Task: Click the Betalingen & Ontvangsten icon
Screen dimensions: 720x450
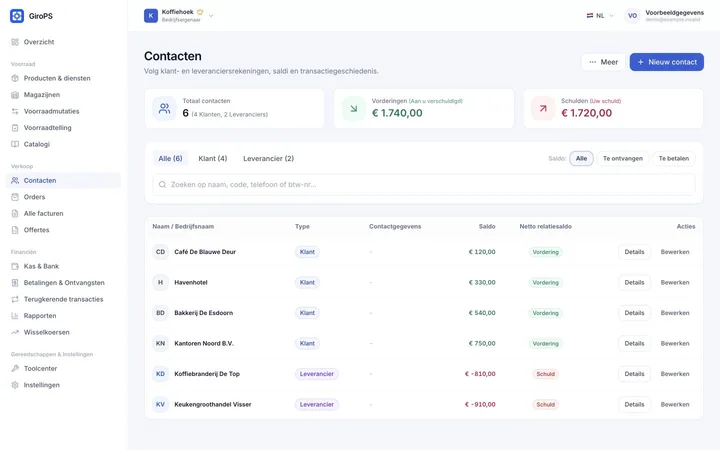Action: click(x=15, y=283)
